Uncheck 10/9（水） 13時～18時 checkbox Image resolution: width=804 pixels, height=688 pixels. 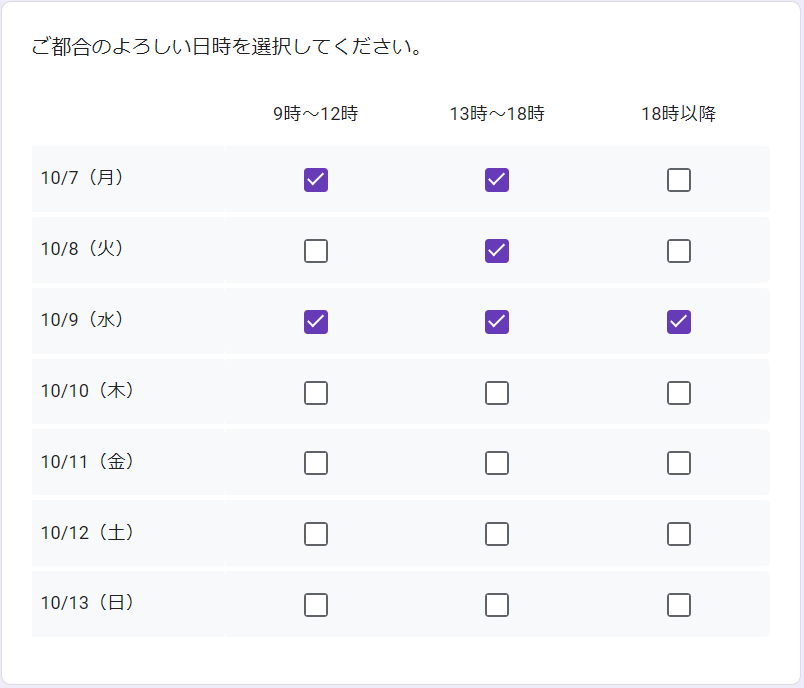[x=497, y=322]
